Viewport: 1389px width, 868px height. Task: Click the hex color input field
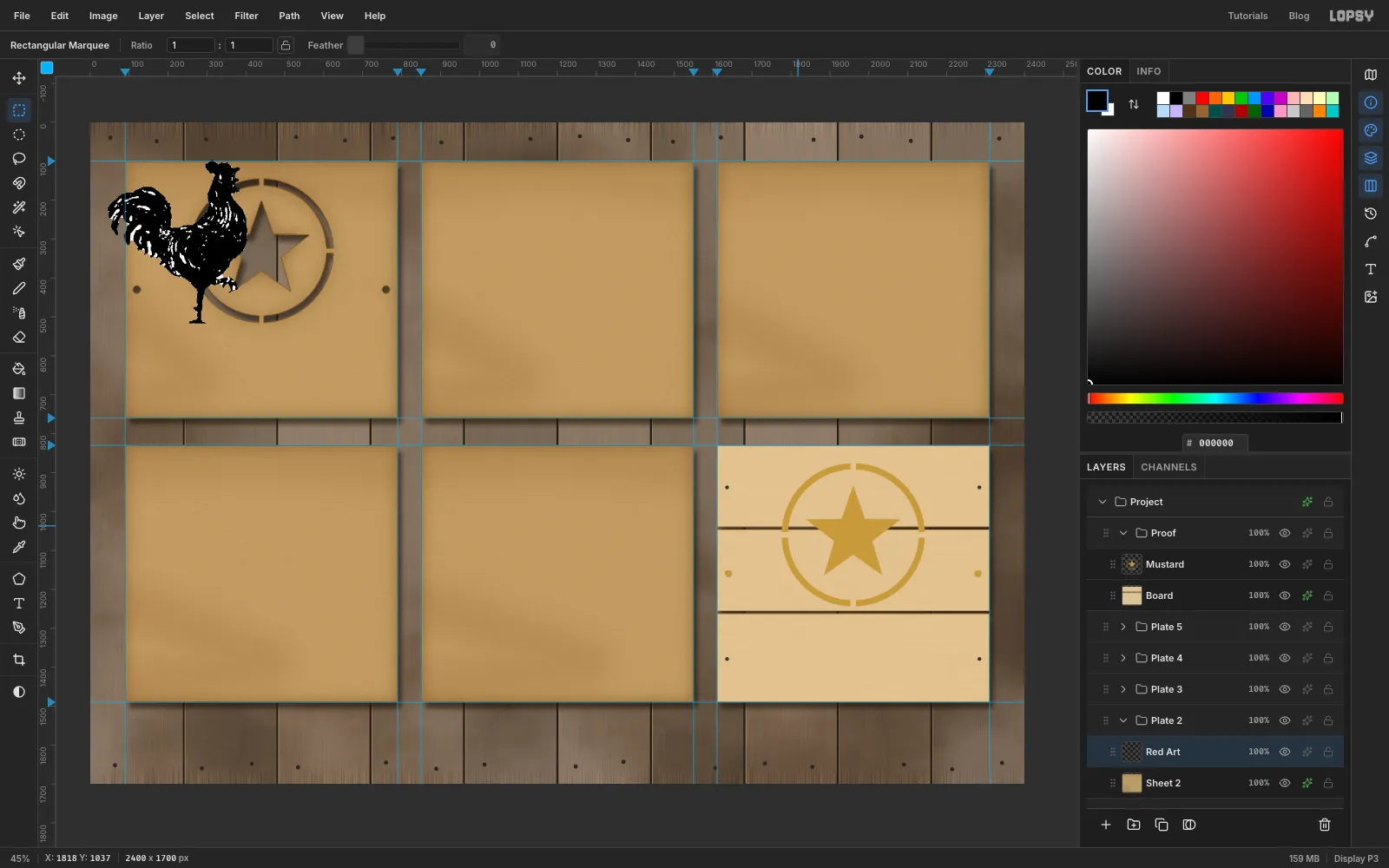pos(1215,443)
